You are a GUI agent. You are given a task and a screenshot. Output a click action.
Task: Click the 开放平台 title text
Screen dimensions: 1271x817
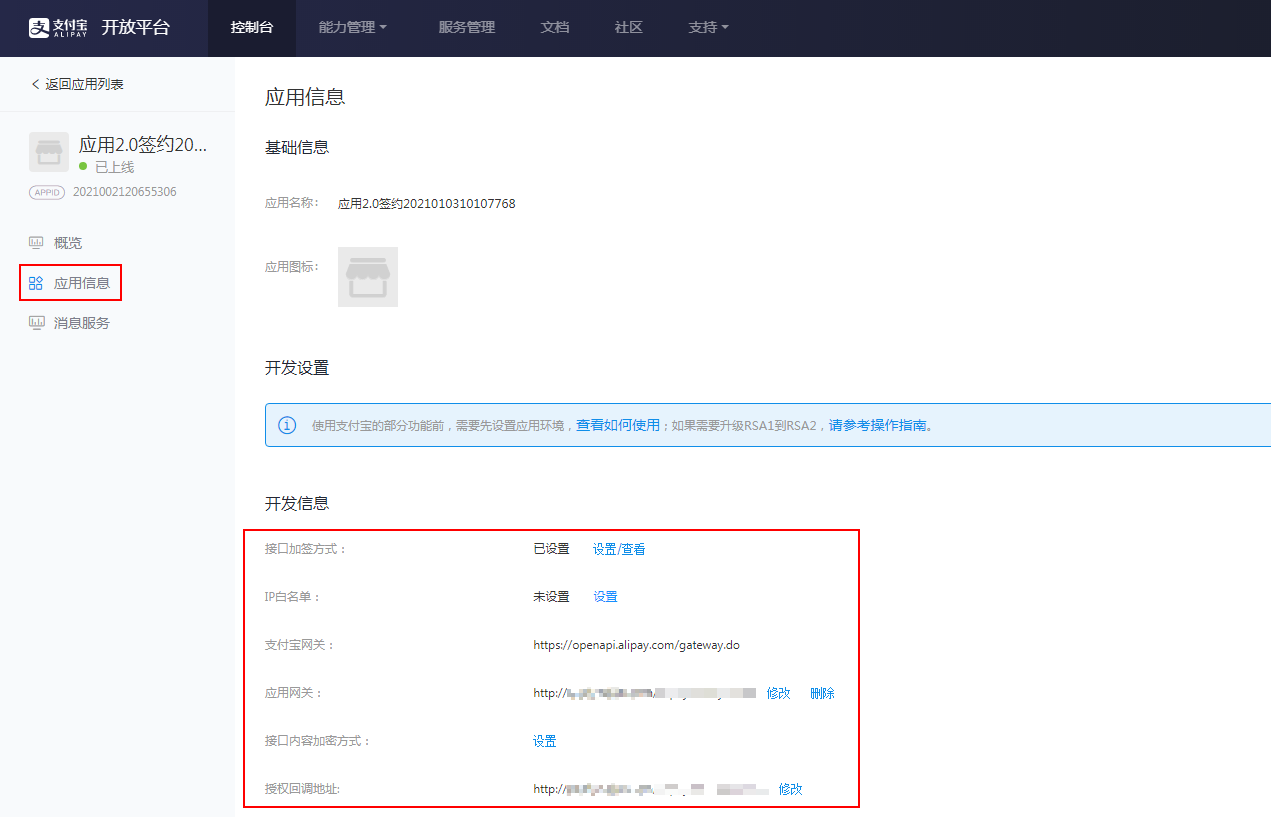tap(136, 27)
